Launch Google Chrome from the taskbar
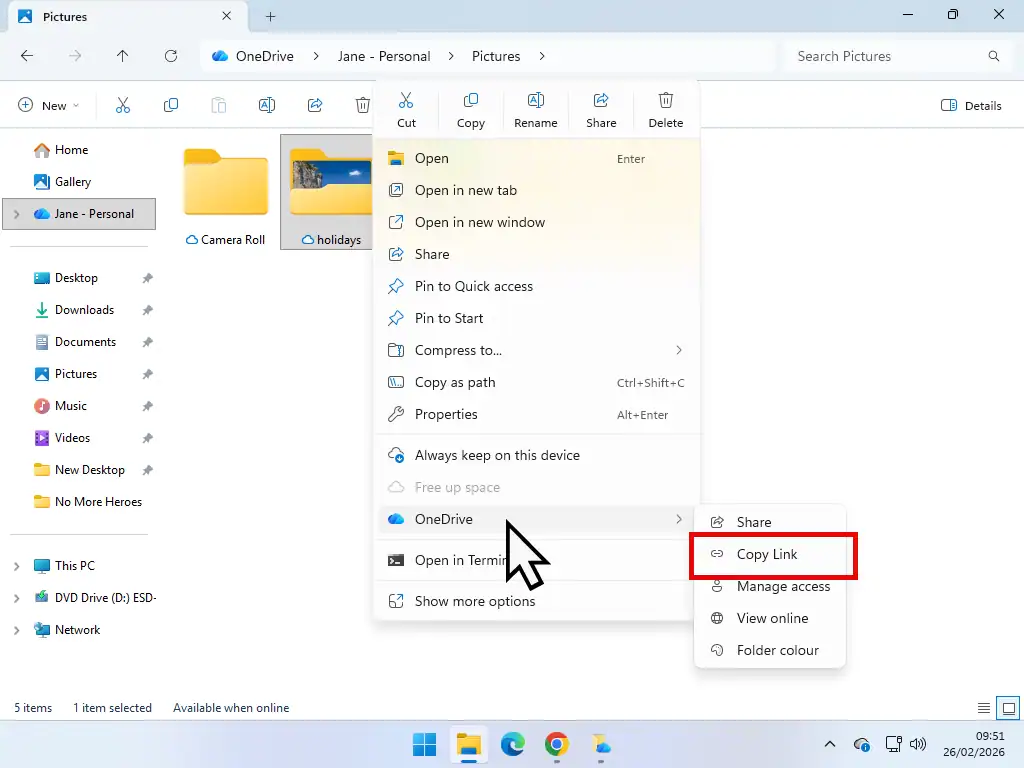This screenshot has width=1024, height=768. tap(557, 745)
